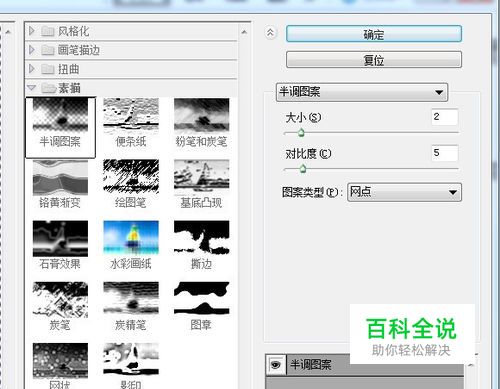This screenshot has height=389, width=500.
Task: Select the 炭笔 filter thumbnail
Action: point(60,300)
